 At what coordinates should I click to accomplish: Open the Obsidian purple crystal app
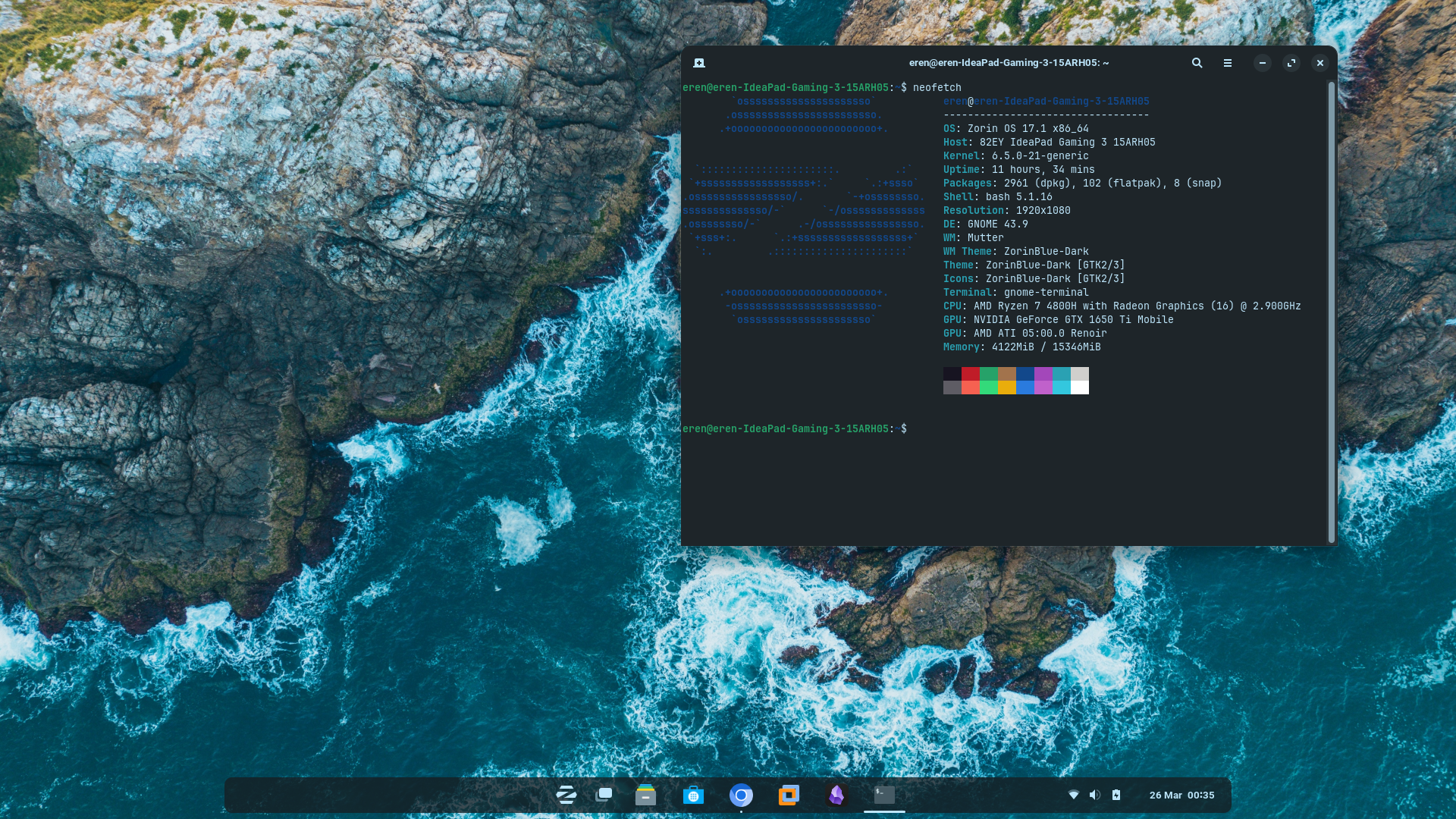(836, 795)
